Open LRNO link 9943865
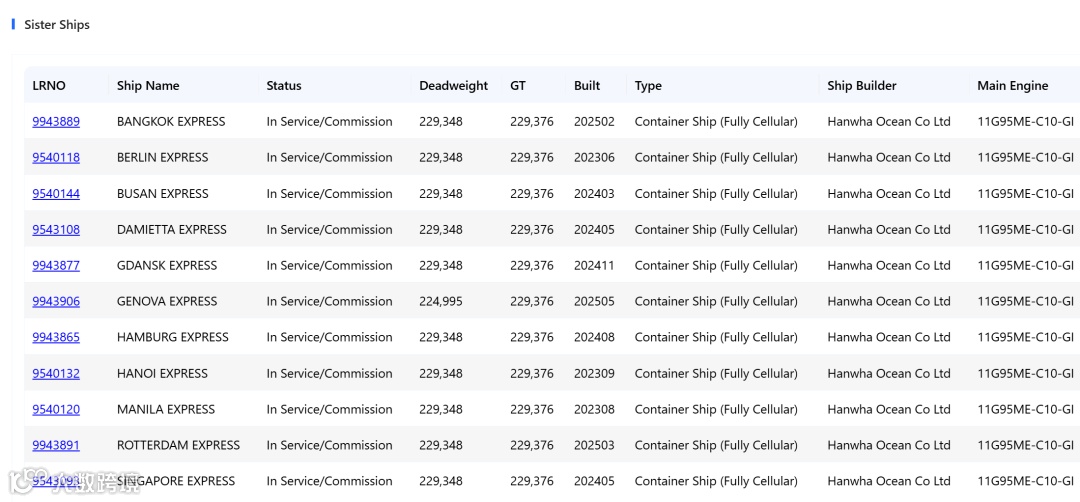 pyautogui.click(x=56, y=337)
